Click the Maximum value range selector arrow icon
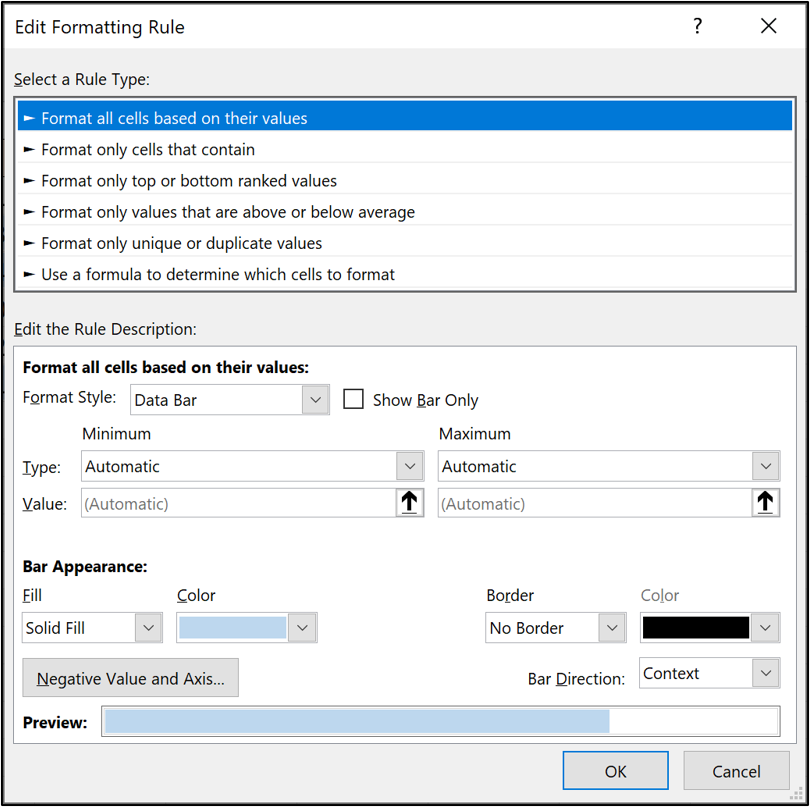Image resolution: width=810 pixels, height=807 pixels. (x=766, y=503)
